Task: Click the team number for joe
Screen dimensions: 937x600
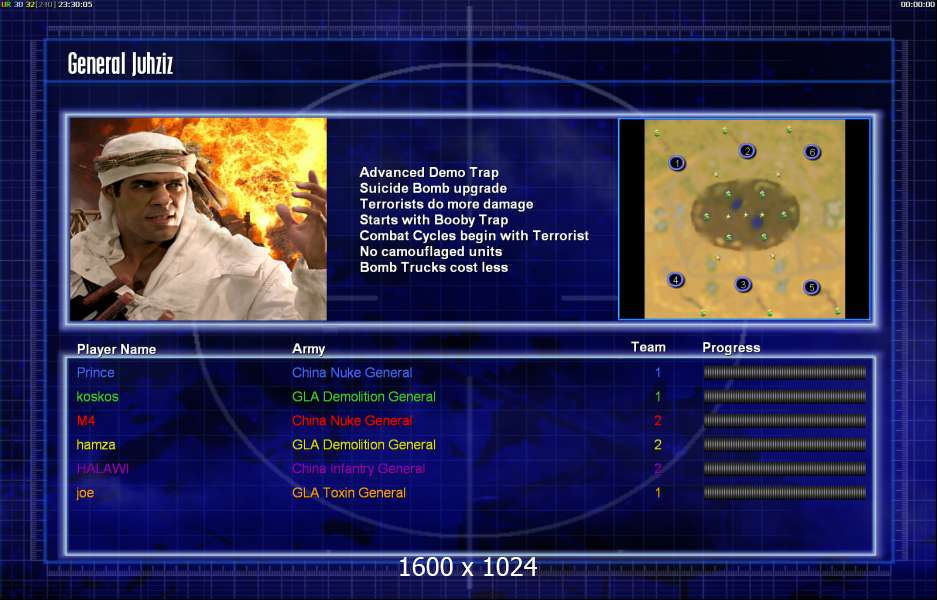Action: pos(658,493)
